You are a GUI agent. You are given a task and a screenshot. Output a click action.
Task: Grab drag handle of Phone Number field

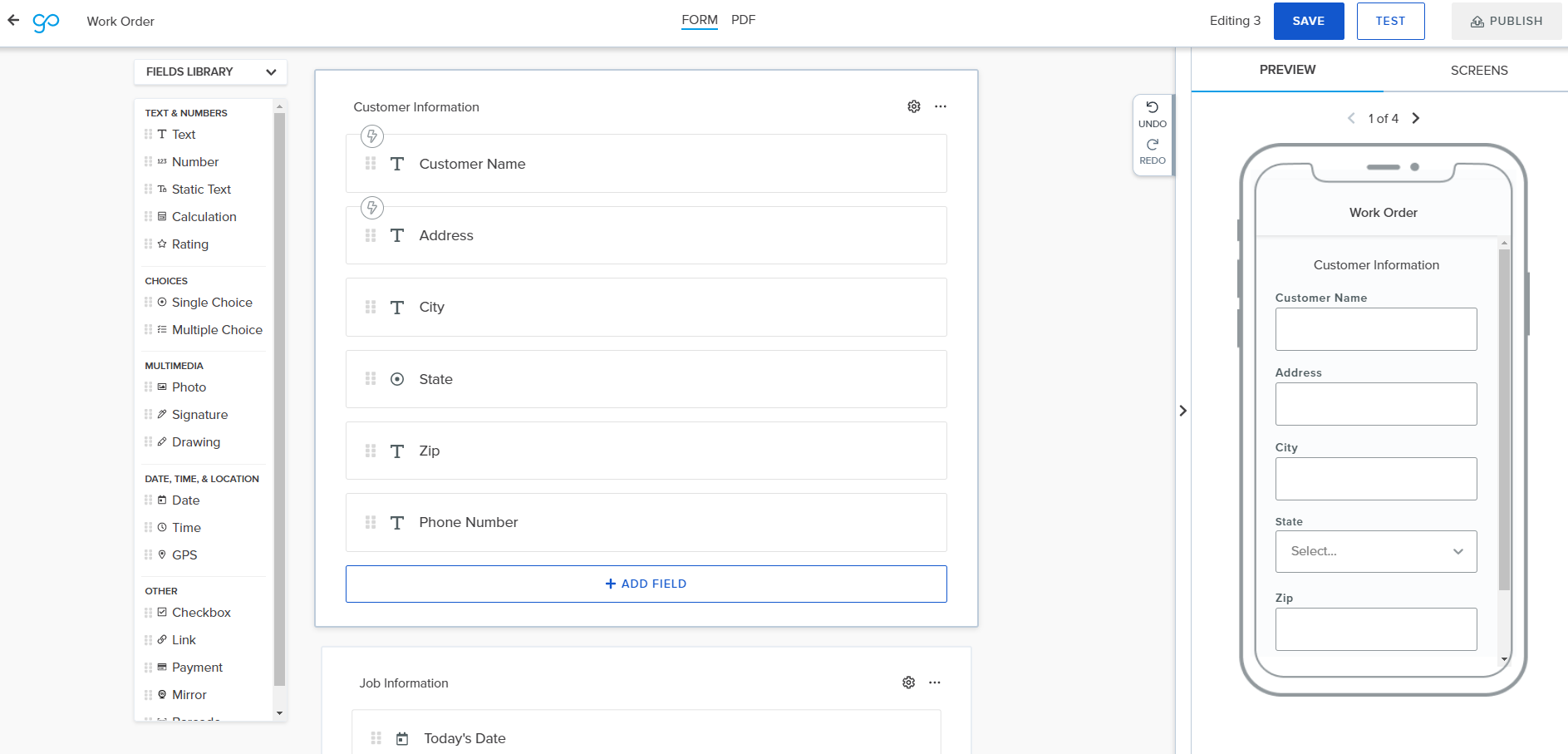pyautogui.click(x=371, y=522)
